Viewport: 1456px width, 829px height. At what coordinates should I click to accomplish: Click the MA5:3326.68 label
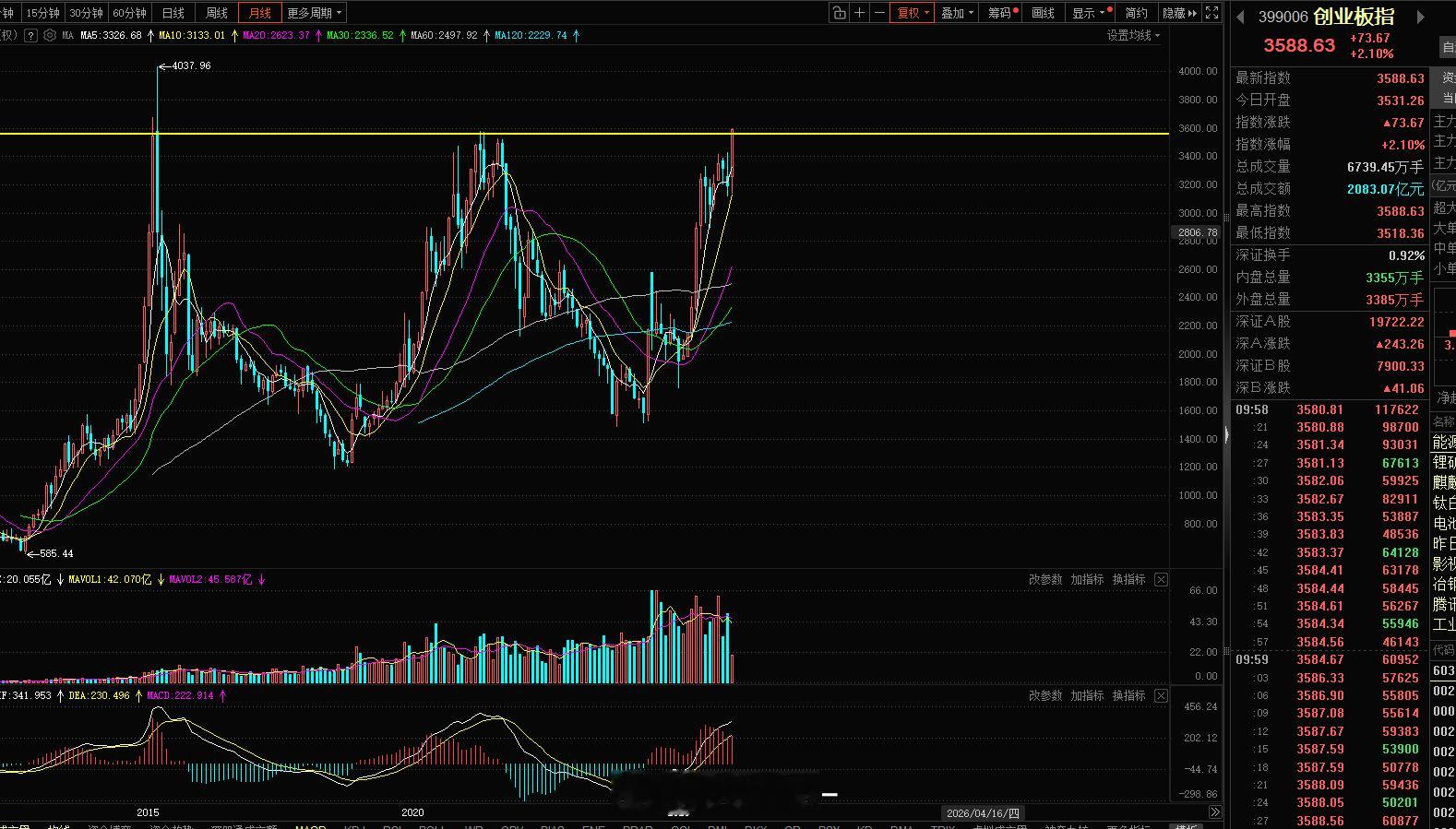pos(111,35)
